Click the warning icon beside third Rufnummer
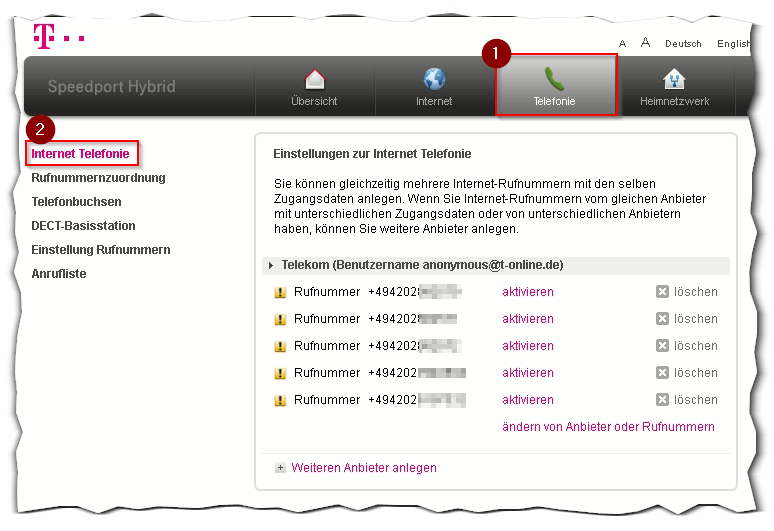This screenshot has width=774, height=531. click(x=280, y=346)
